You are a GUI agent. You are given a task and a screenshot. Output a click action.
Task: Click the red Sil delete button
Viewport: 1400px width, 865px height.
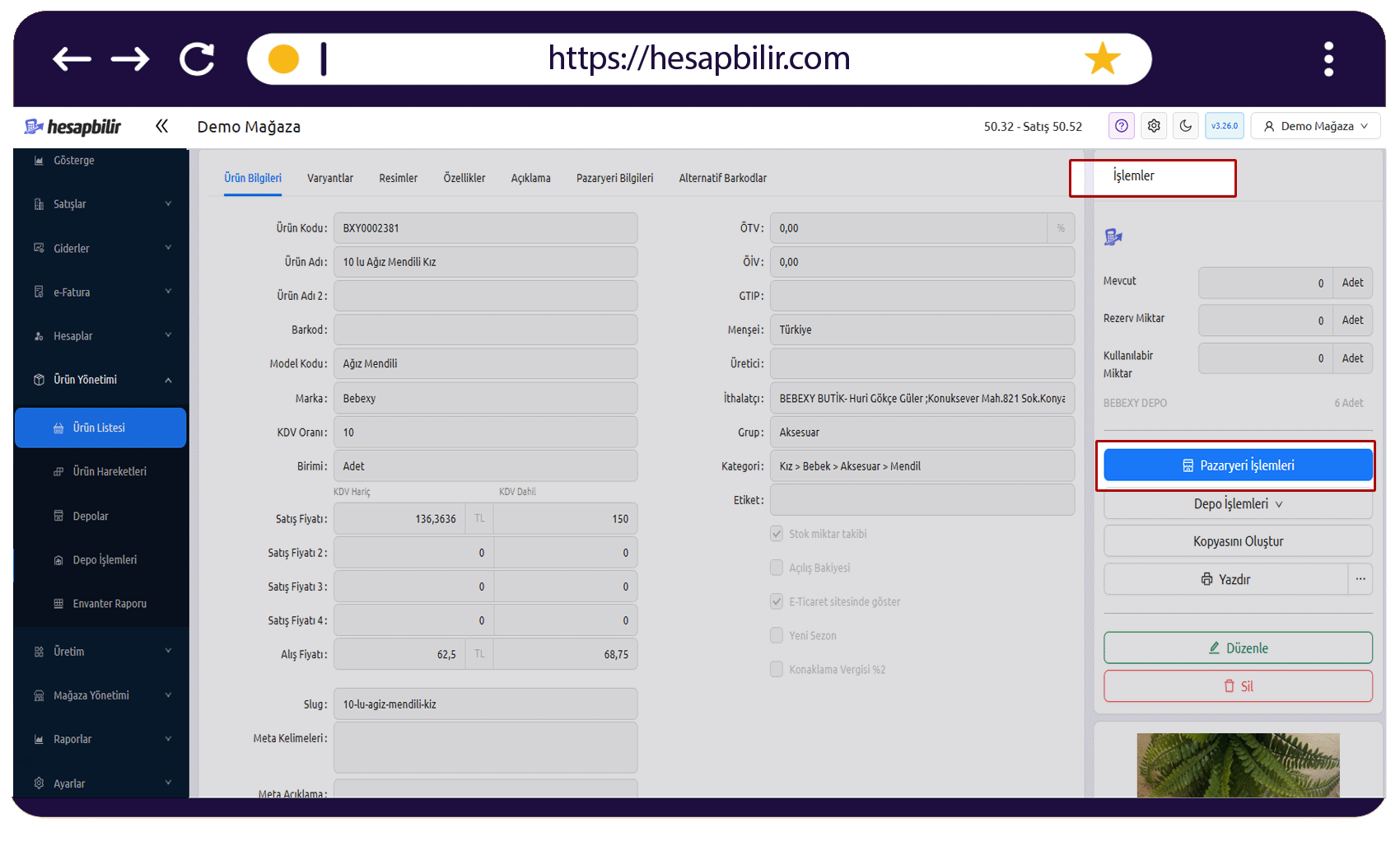(x=1238, y=686)
